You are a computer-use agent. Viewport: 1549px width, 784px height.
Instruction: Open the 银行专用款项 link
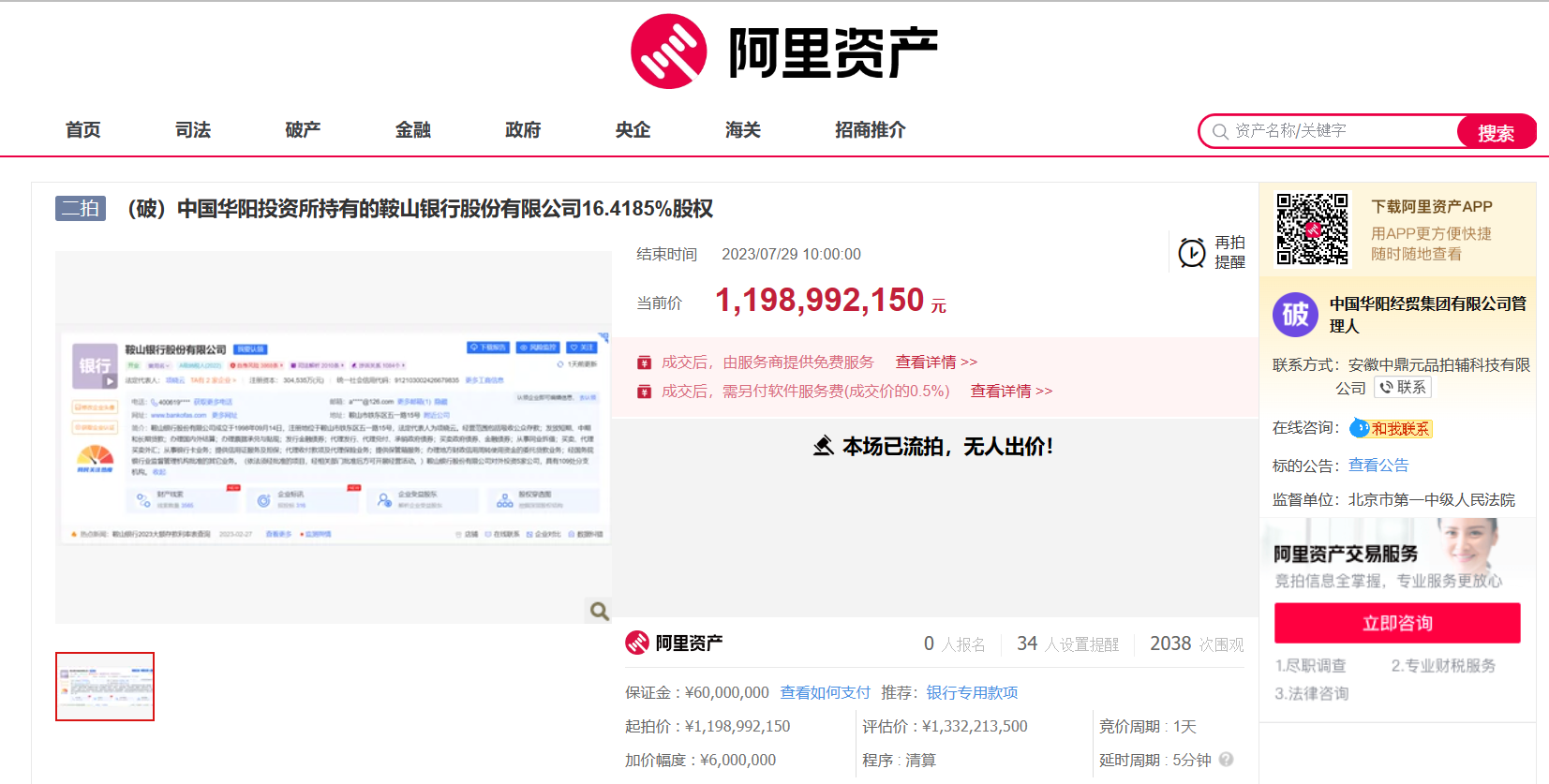[972, 693]
